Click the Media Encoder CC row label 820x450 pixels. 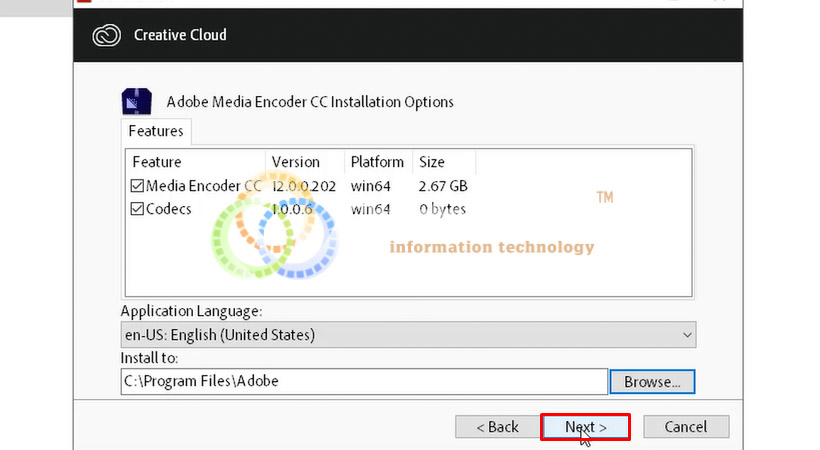pyautogui.click(x=203, y=186)
